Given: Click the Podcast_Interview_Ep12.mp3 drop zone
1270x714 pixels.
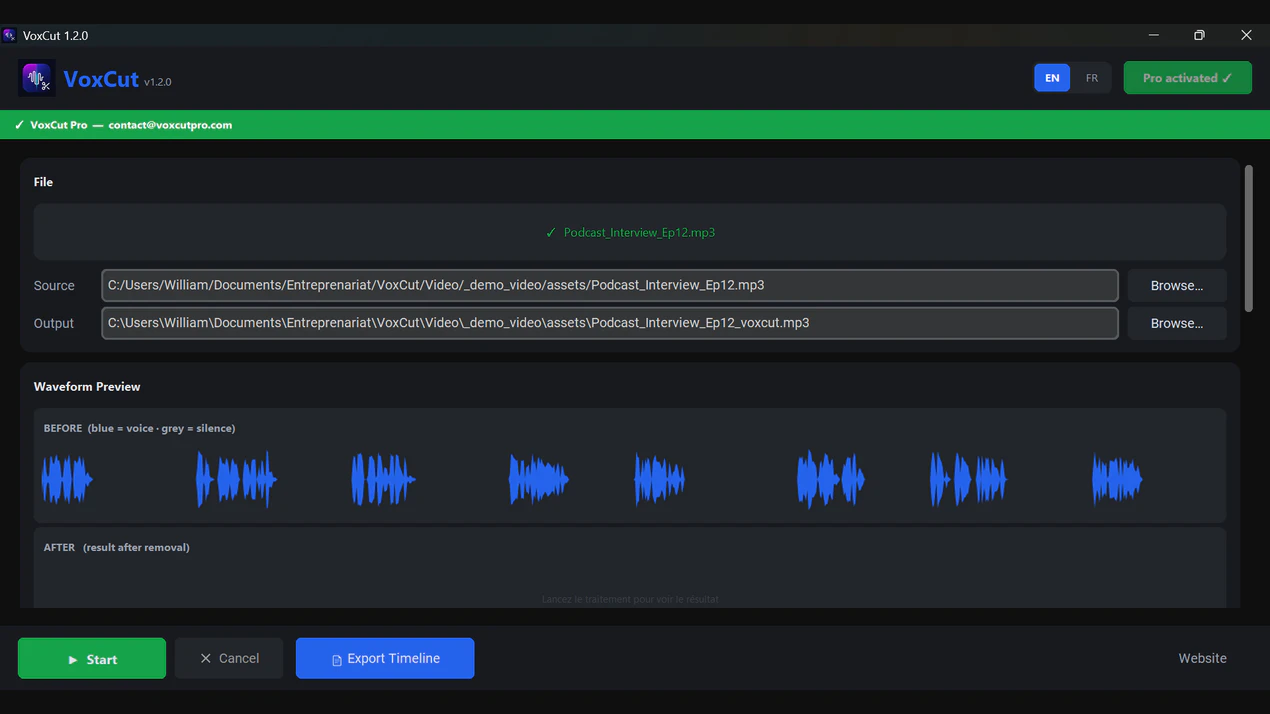Looking at the screenshot, I should tap(630, 232).
